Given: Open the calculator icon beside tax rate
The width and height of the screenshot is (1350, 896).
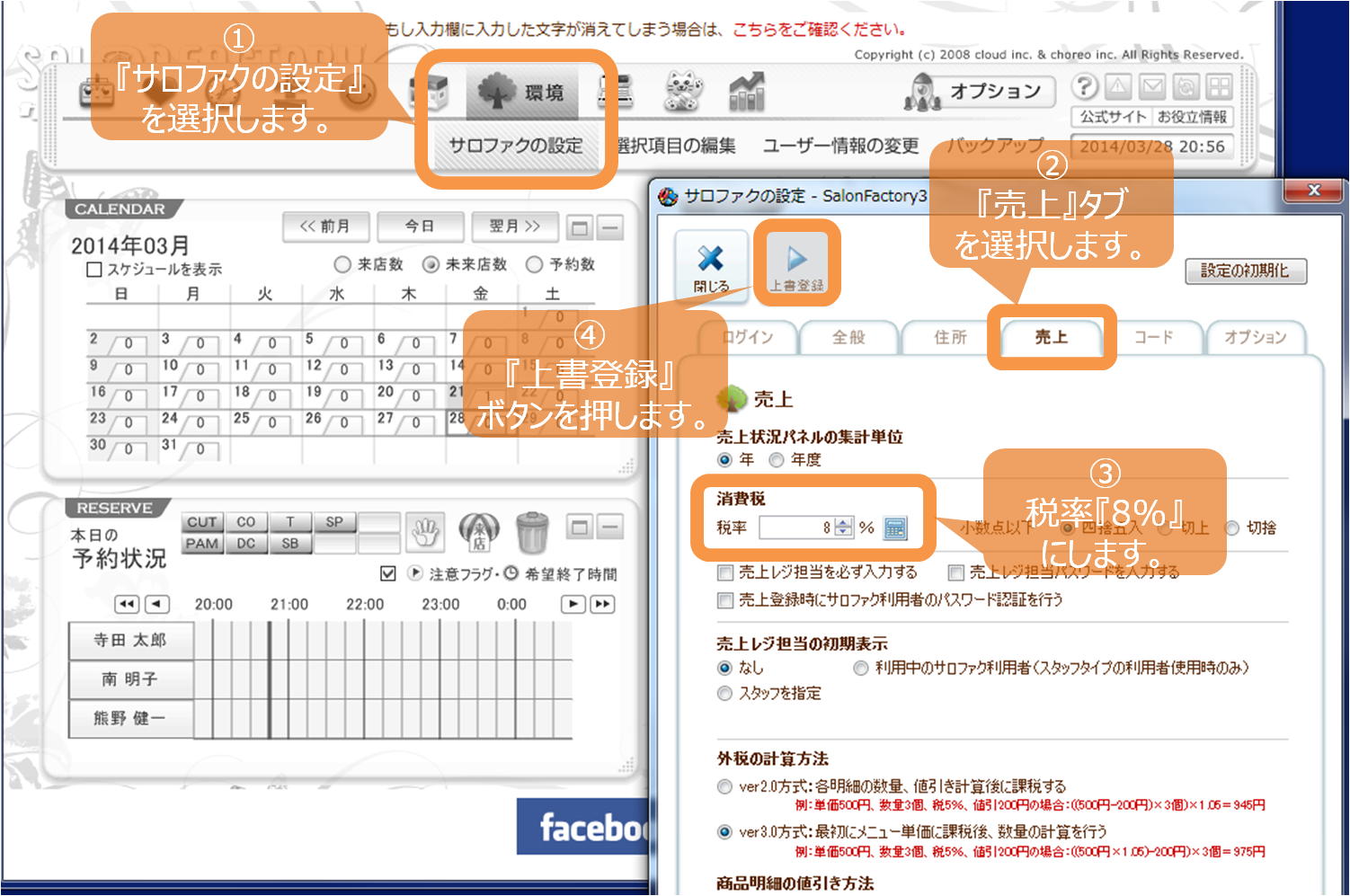Looking at the screenshot, I should click(895, 528).
